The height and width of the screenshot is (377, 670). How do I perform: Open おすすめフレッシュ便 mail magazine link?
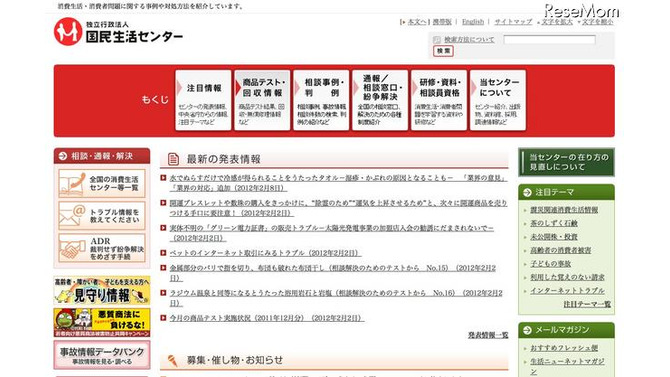tap(564, 348)
